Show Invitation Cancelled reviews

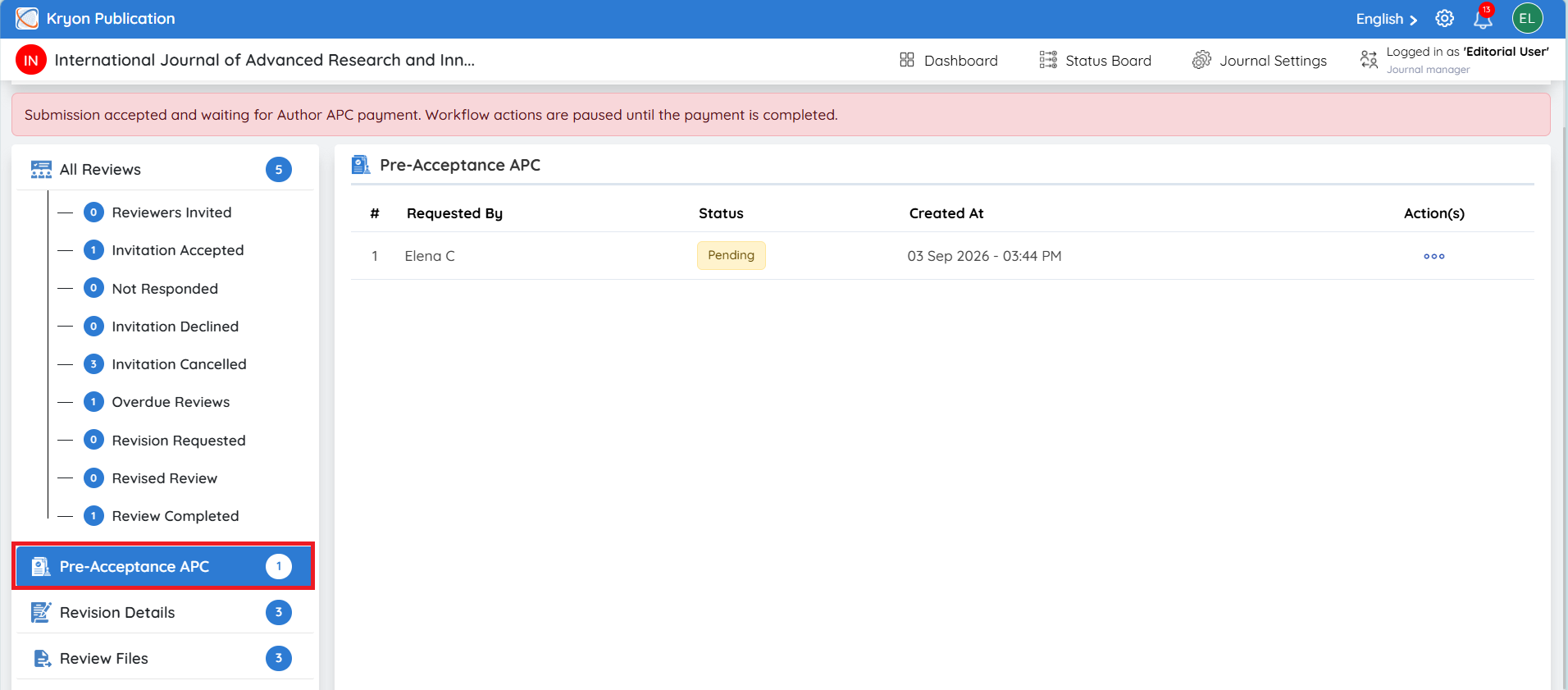[179, 364]
